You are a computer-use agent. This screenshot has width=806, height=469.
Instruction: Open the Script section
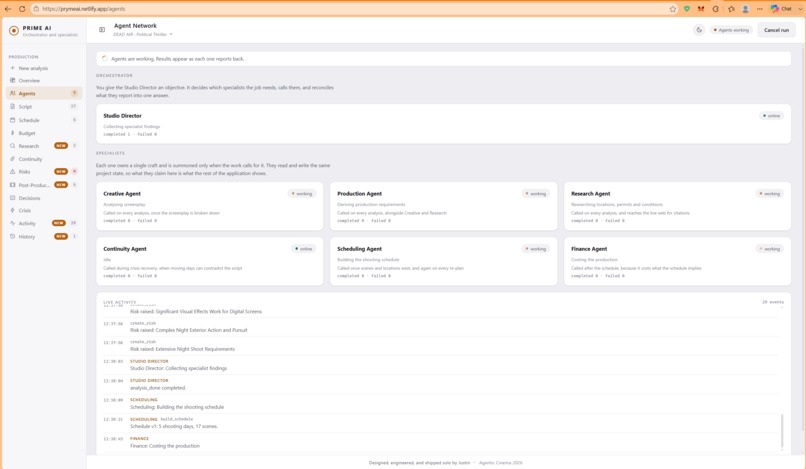(x=43, y=106)
